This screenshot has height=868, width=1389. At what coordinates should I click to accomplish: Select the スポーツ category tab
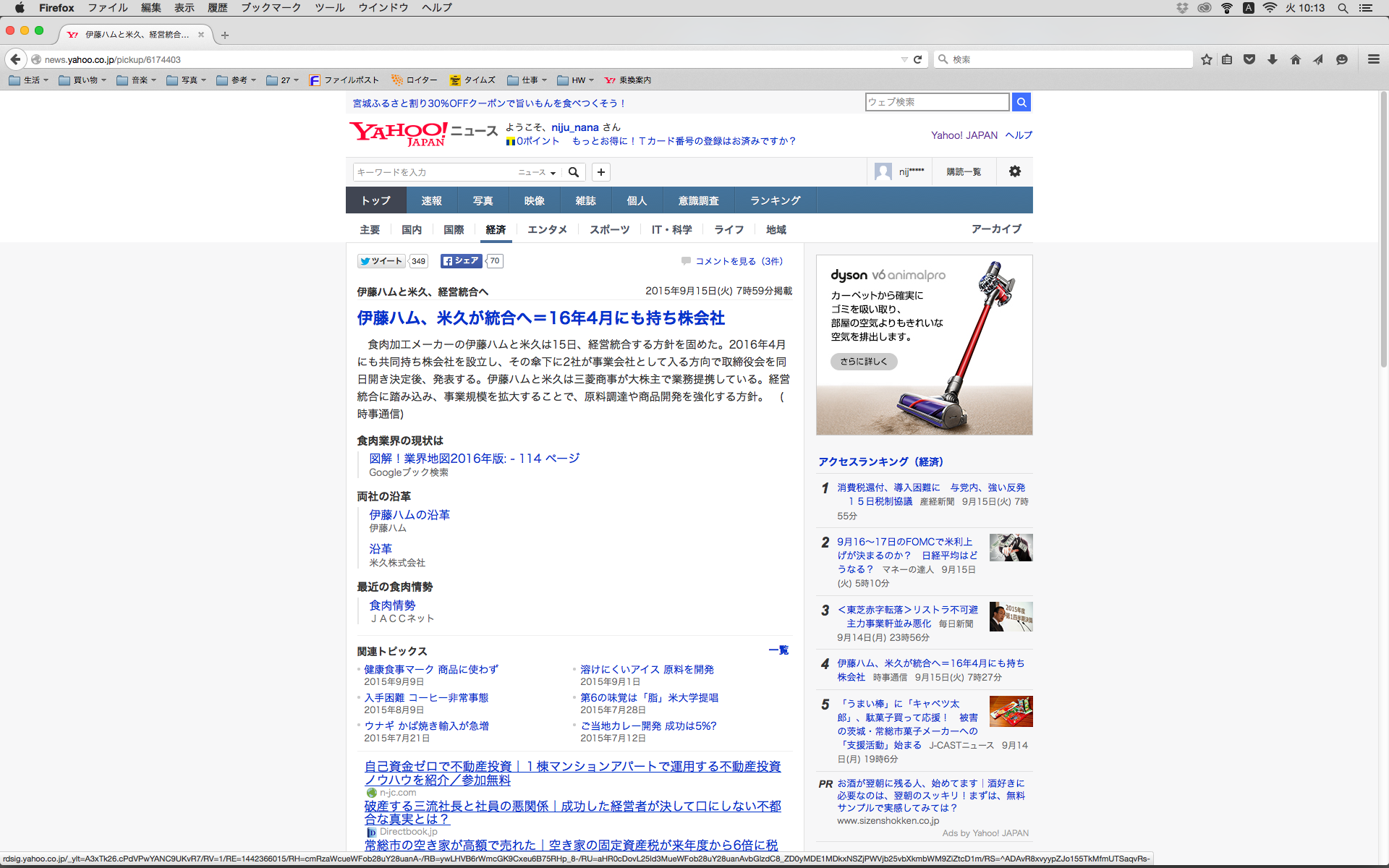(x=609, y=229)
